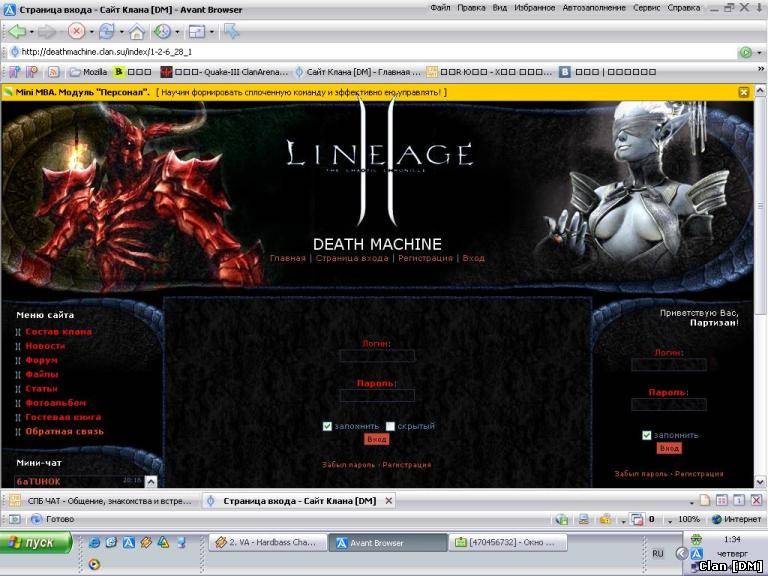Click the red close-all-tabs icon

coord(756,500)
